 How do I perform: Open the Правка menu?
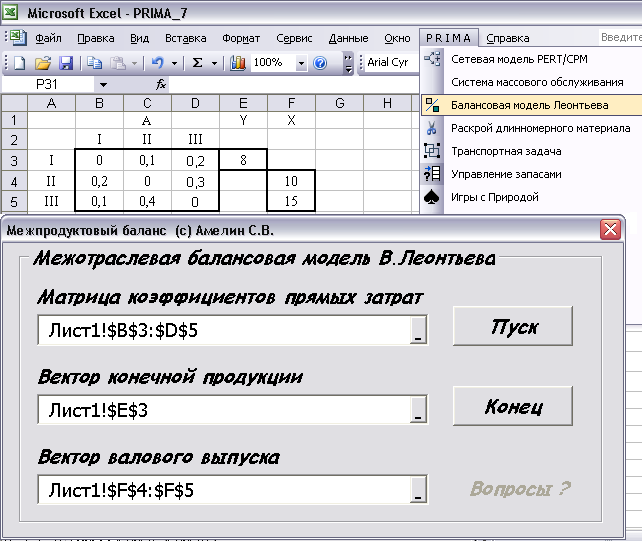tap(96, 38)
